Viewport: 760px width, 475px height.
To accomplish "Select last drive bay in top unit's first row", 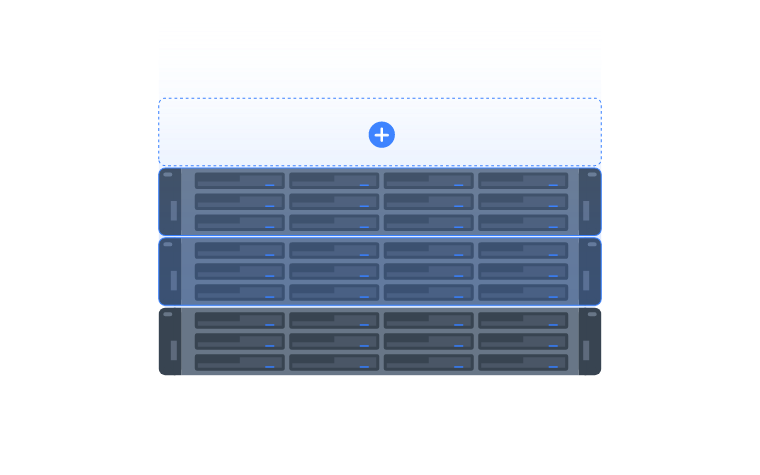I will pyautogui.click(x=523, y=181).
